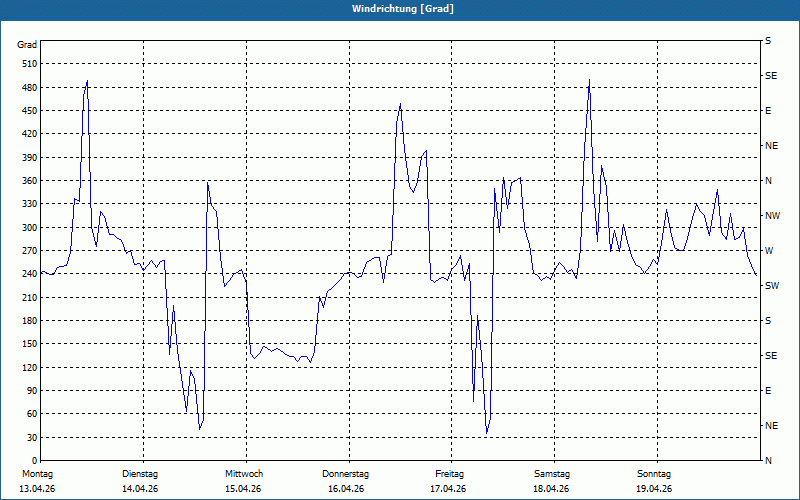Click the SW compass label on right axis
800x500 pixels.
click(x=771, y=286)
